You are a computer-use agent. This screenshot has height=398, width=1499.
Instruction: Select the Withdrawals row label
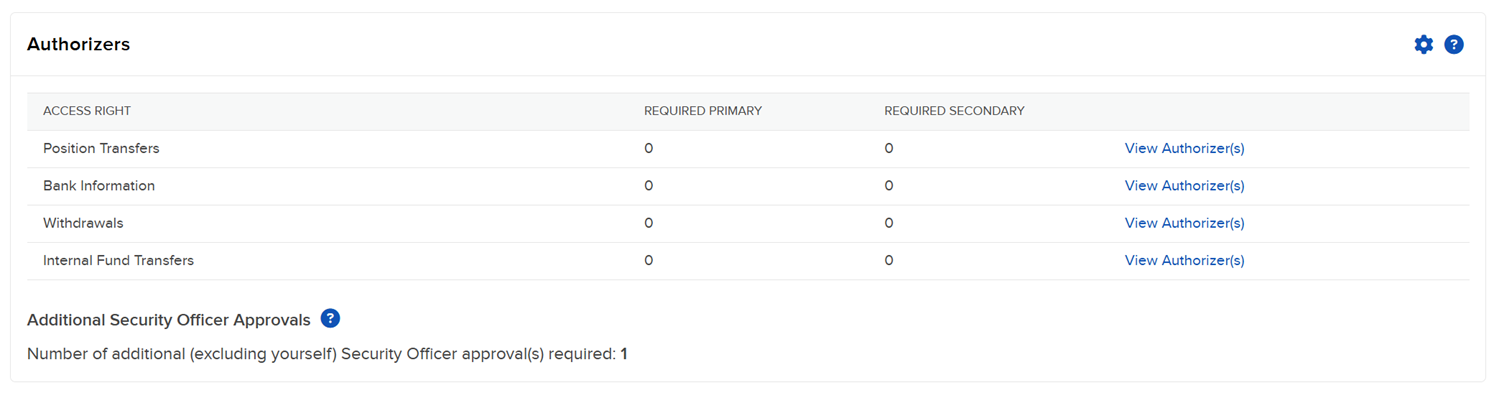pyautogui.click(x=83, y=223)
